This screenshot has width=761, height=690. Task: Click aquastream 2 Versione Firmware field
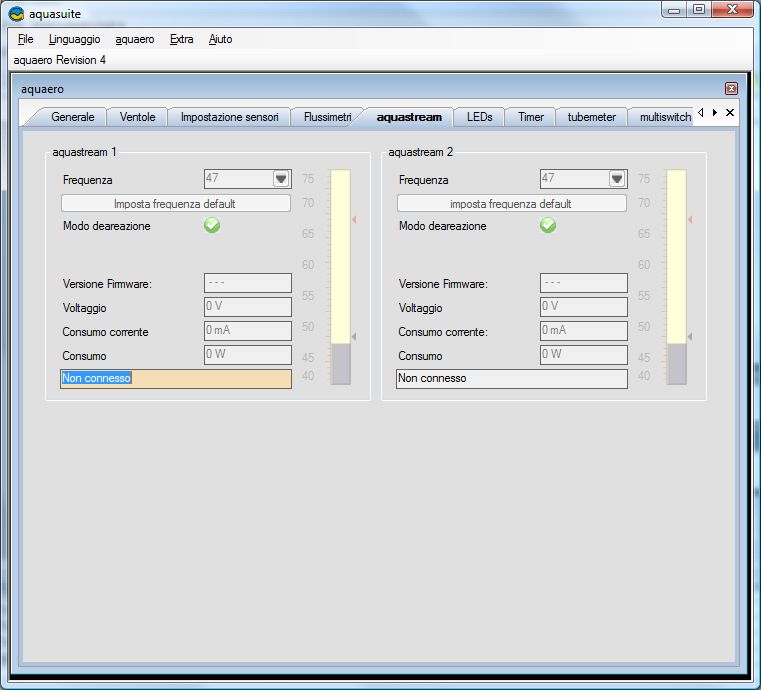(583, 283)
